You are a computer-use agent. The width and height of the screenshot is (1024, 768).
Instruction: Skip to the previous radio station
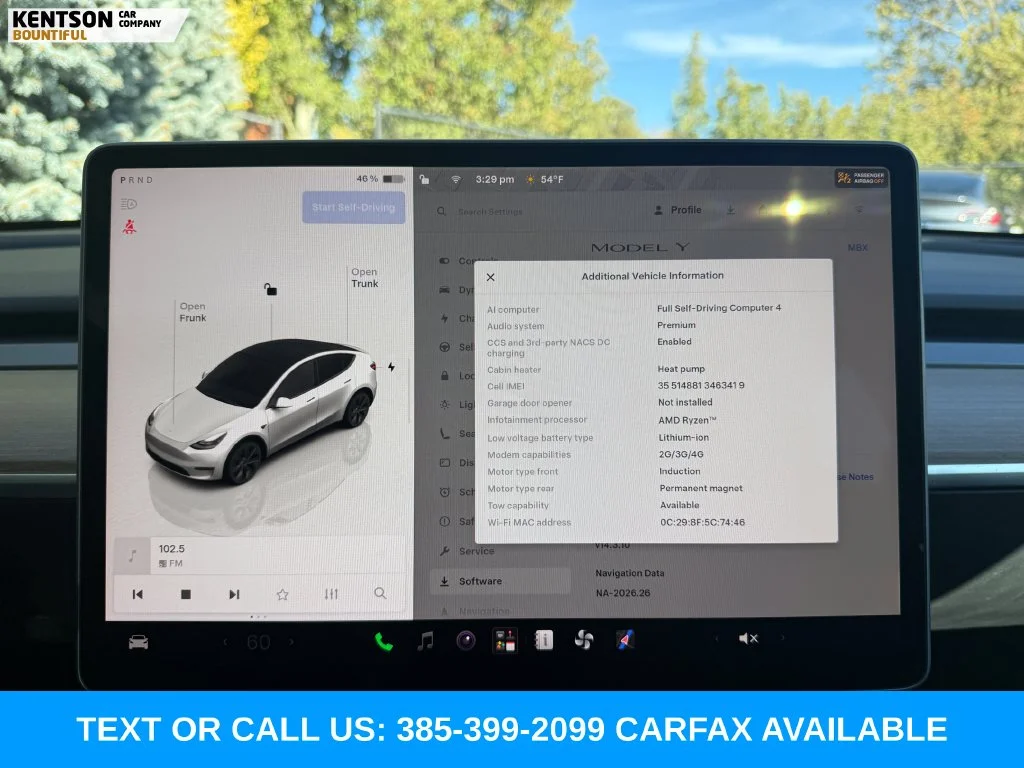138,594
